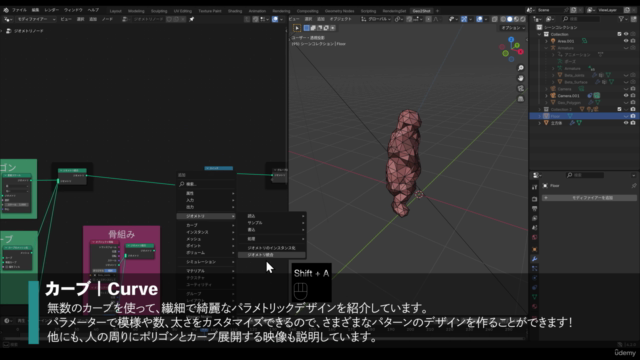
Task: Switch to the Geometry Nodes workspace tab
Action: point(340,11)
